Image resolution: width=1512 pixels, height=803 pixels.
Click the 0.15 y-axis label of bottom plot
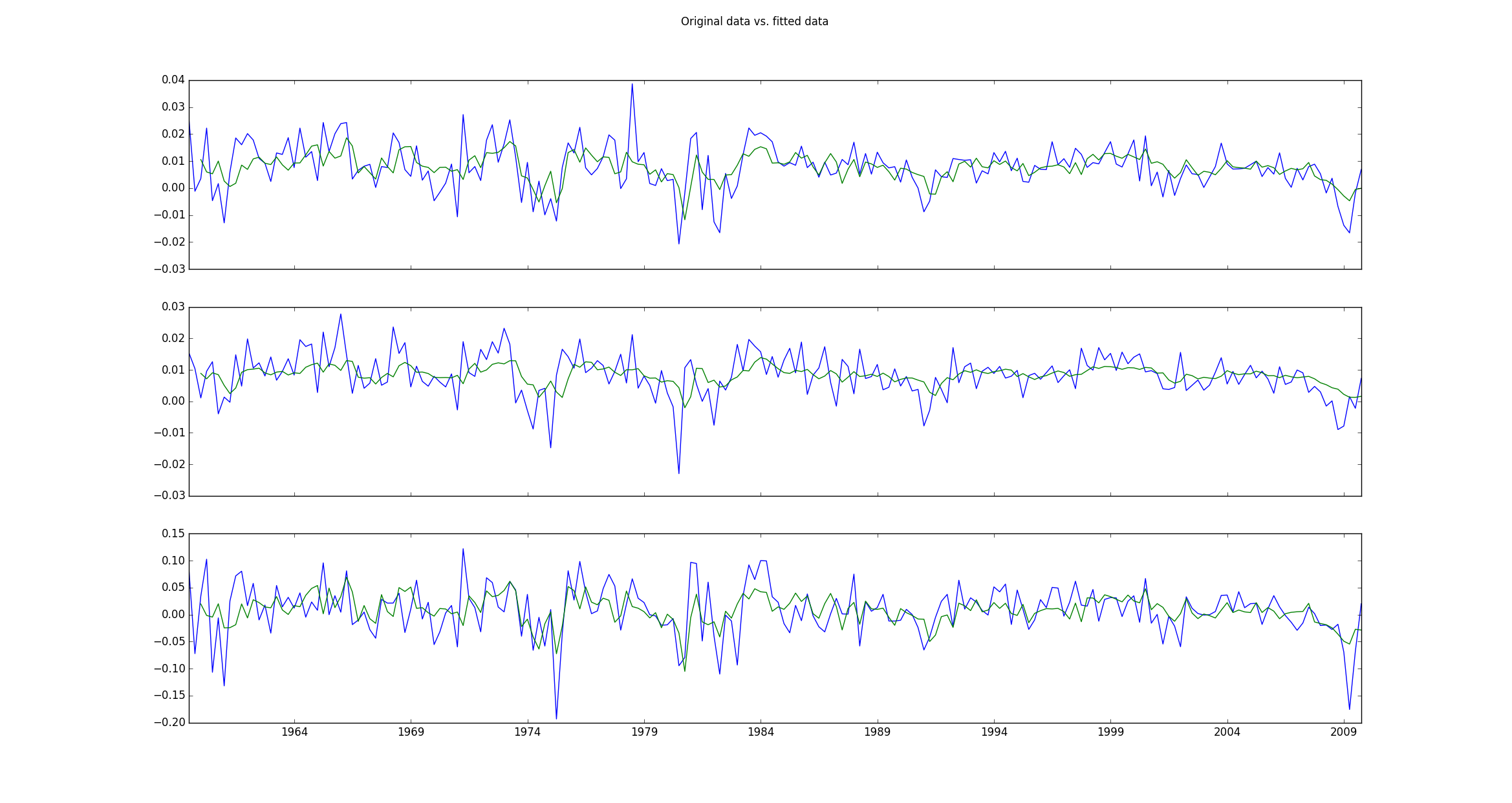click(173, 533)
